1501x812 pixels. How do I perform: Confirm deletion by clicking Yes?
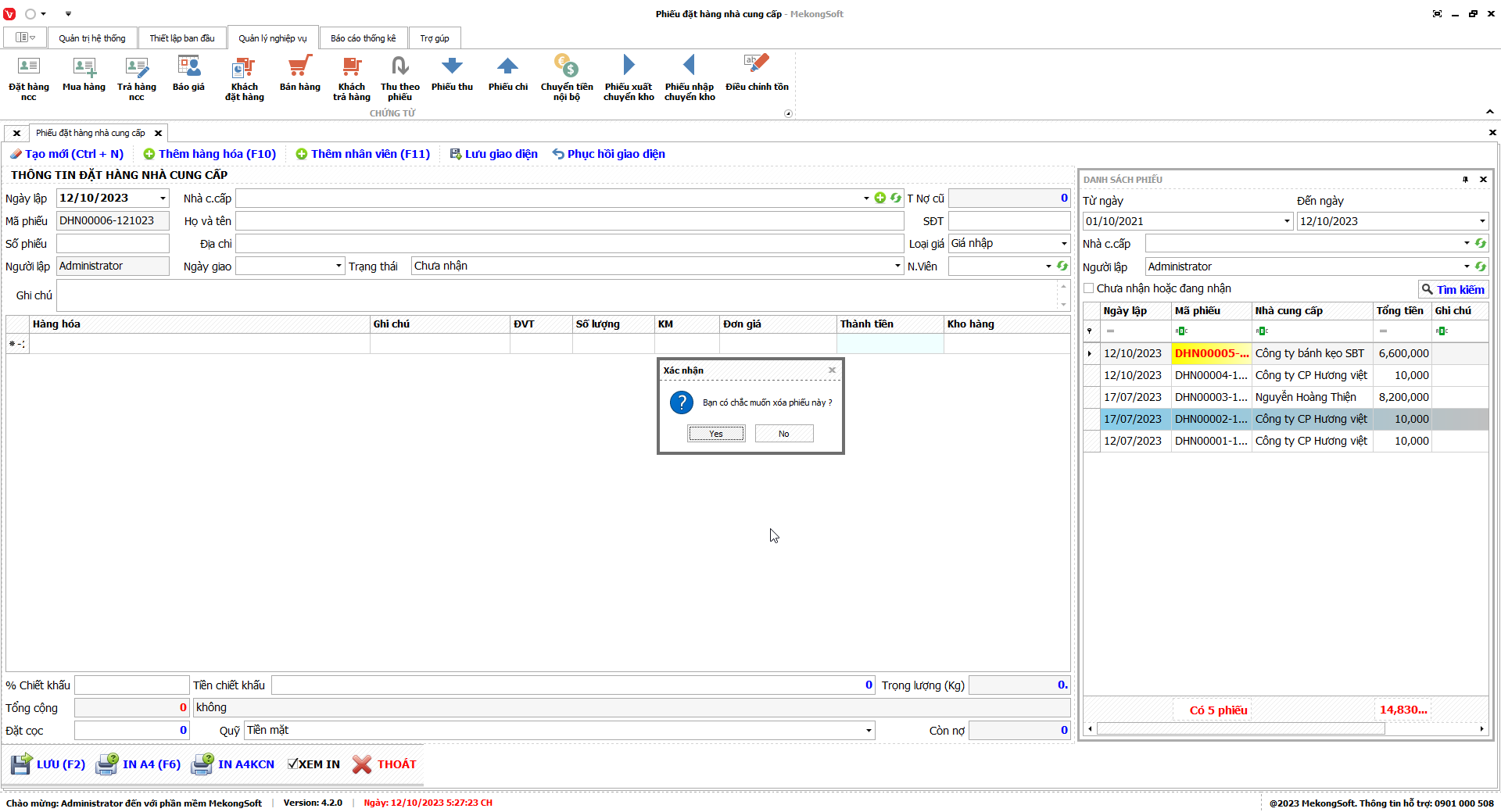(x=716, y=434)
